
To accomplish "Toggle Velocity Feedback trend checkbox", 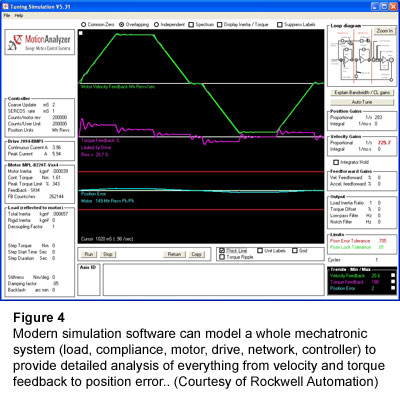I will [393, 275].
